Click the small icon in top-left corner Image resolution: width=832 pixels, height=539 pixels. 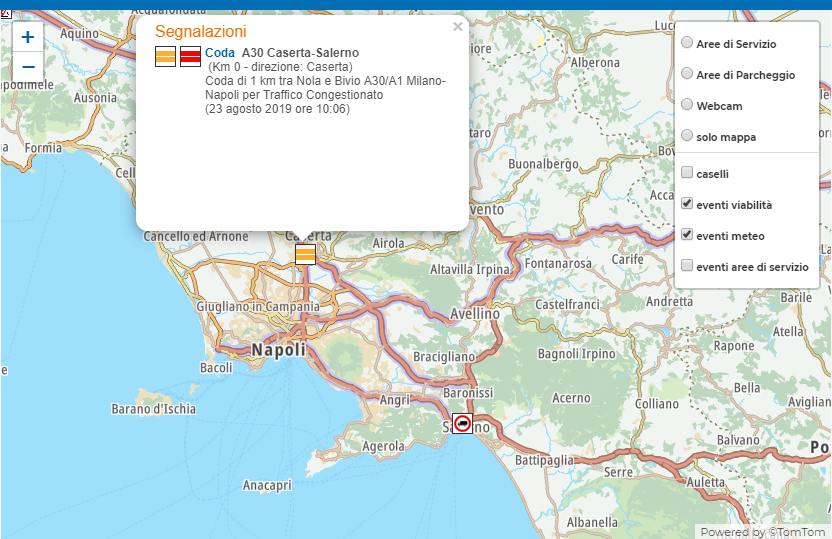tap(5, 13)
